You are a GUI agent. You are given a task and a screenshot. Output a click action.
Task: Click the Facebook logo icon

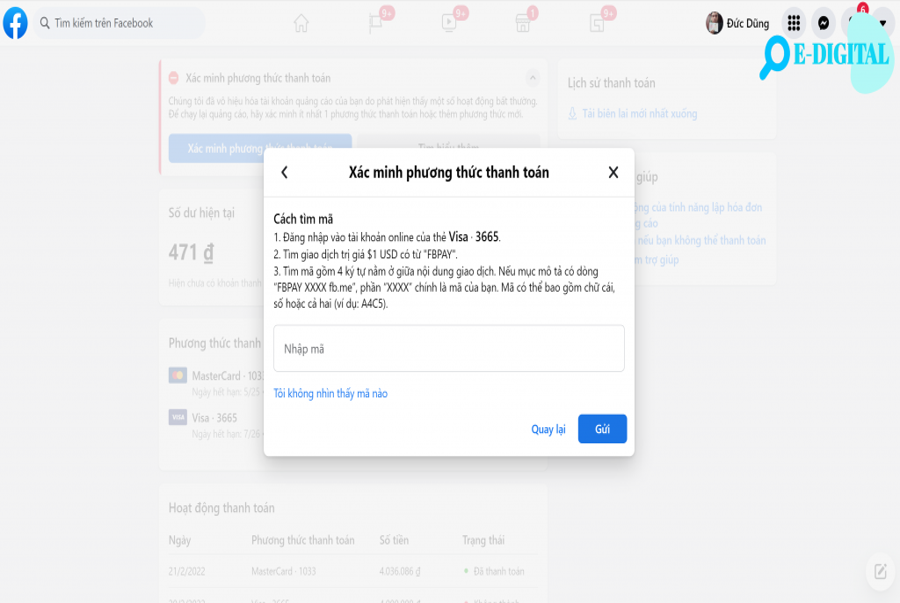(x=15, y=23)
